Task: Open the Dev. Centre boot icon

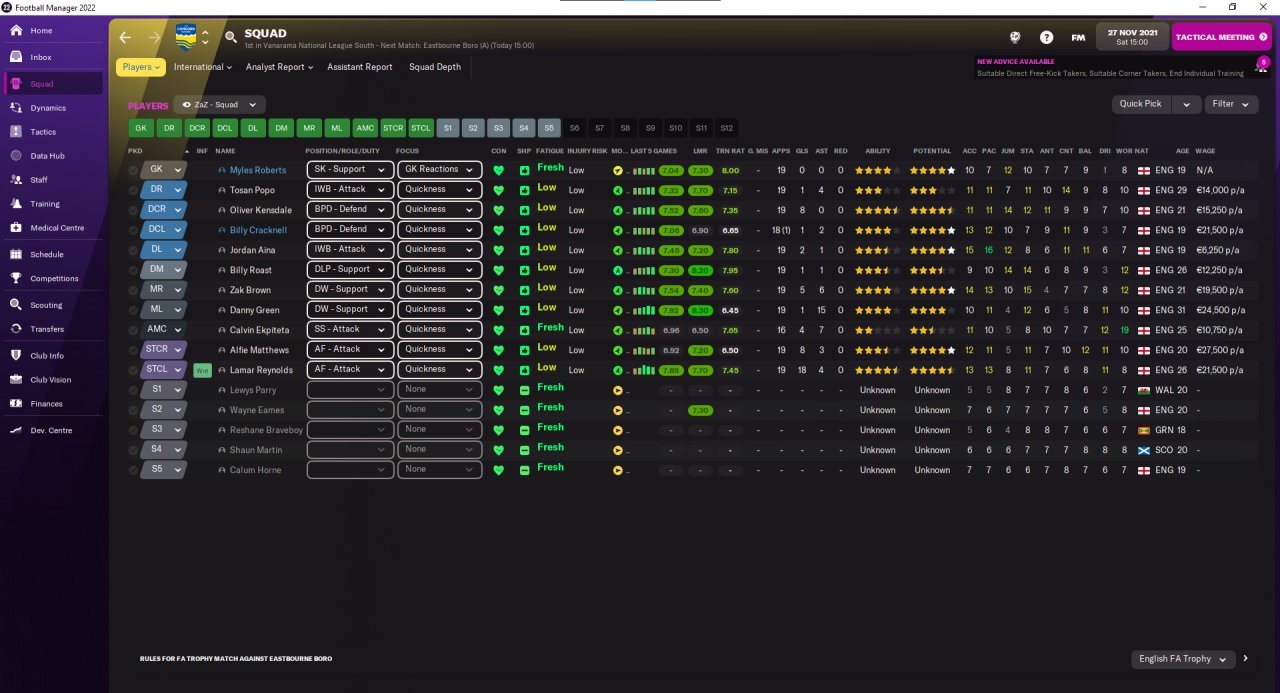Action: click(16, 430)
